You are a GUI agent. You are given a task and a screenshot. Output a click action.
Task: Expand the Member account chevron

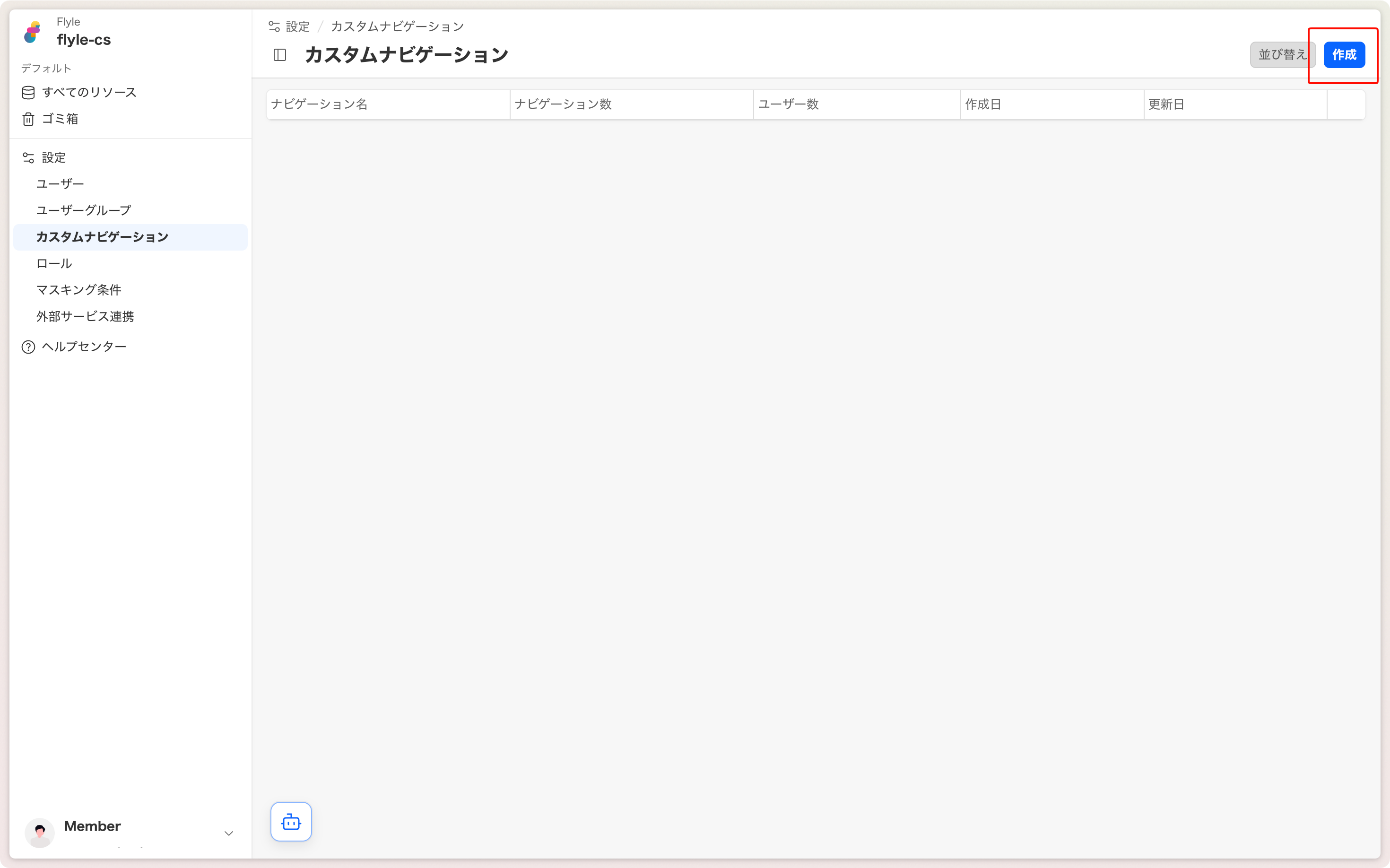point(228,833)
